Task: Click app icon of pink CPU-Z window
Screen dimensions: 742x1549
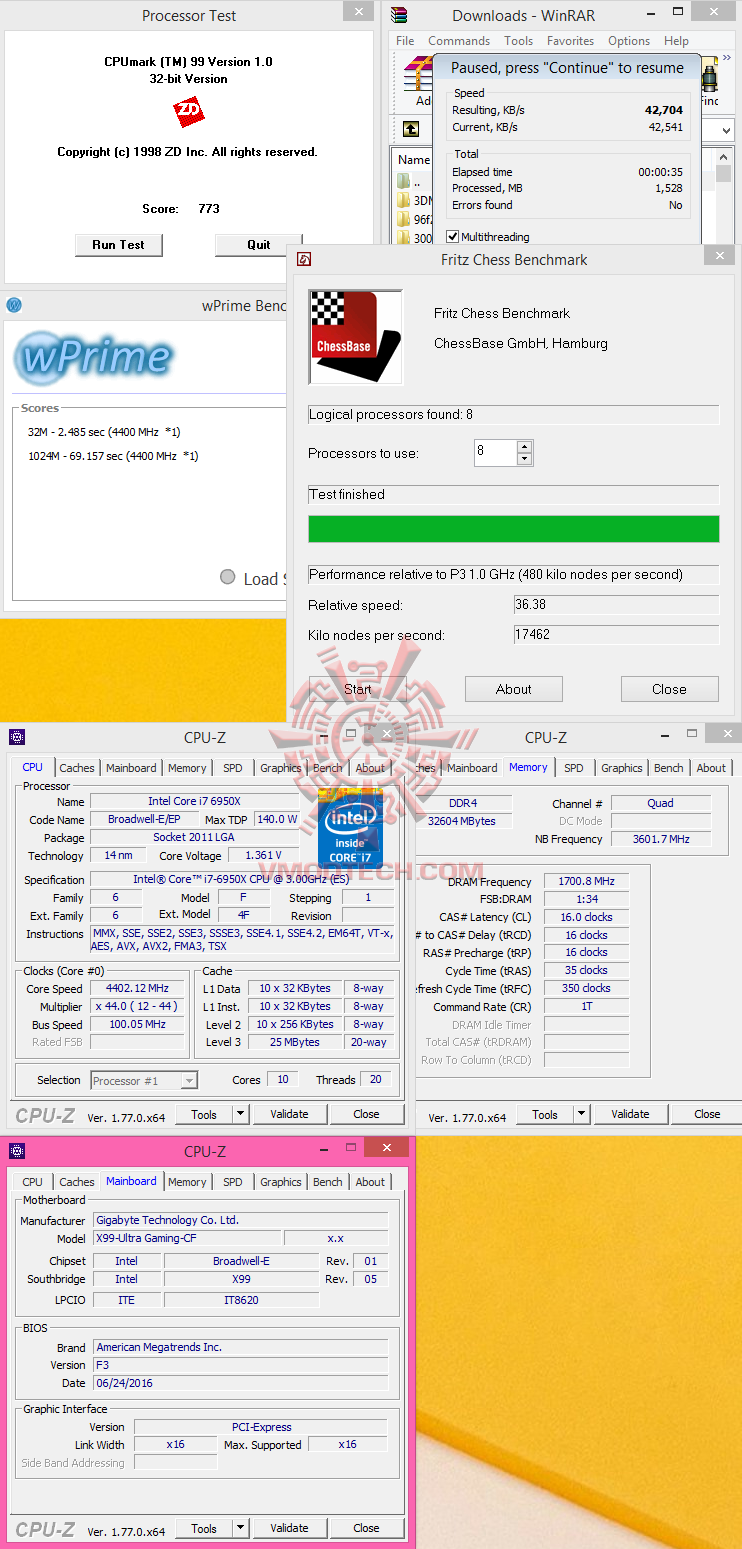Action: [x=17, y=1151]
